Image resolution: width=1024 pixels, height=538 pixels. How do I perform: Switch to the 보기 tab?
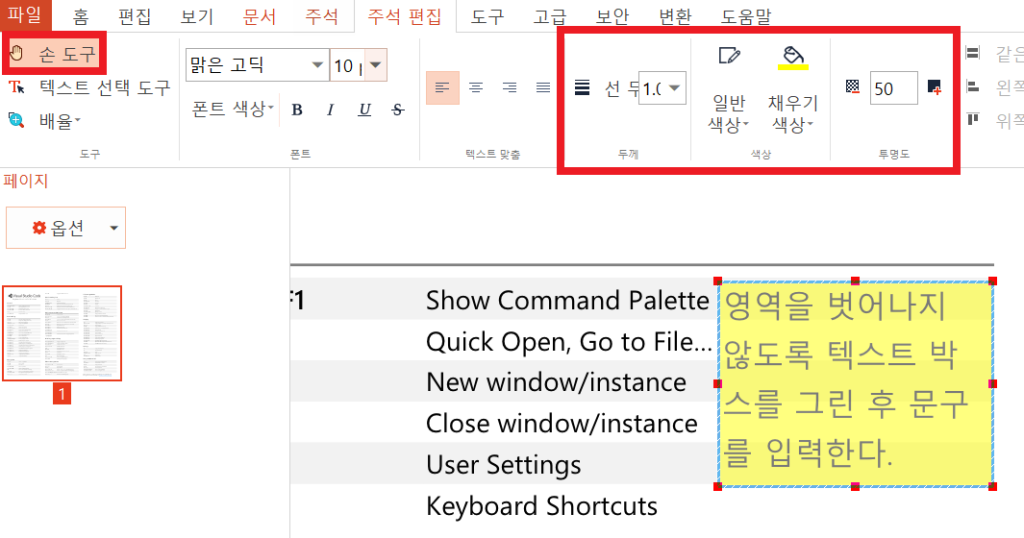coord(197,16)
